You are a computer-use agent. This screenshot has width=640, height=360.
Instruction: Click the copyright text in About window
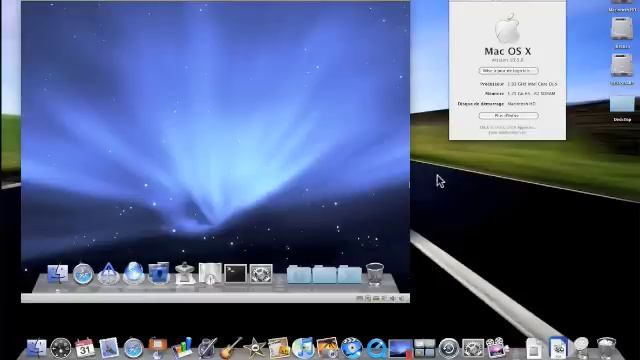507,130
